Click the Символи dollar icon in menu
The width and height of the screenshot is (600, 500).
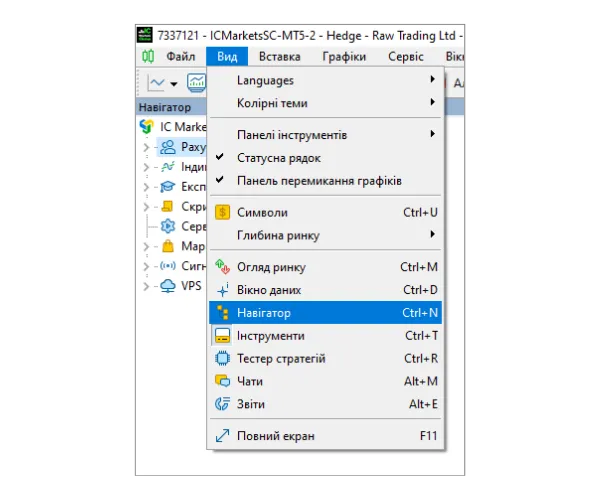click(x=223, y=212)
